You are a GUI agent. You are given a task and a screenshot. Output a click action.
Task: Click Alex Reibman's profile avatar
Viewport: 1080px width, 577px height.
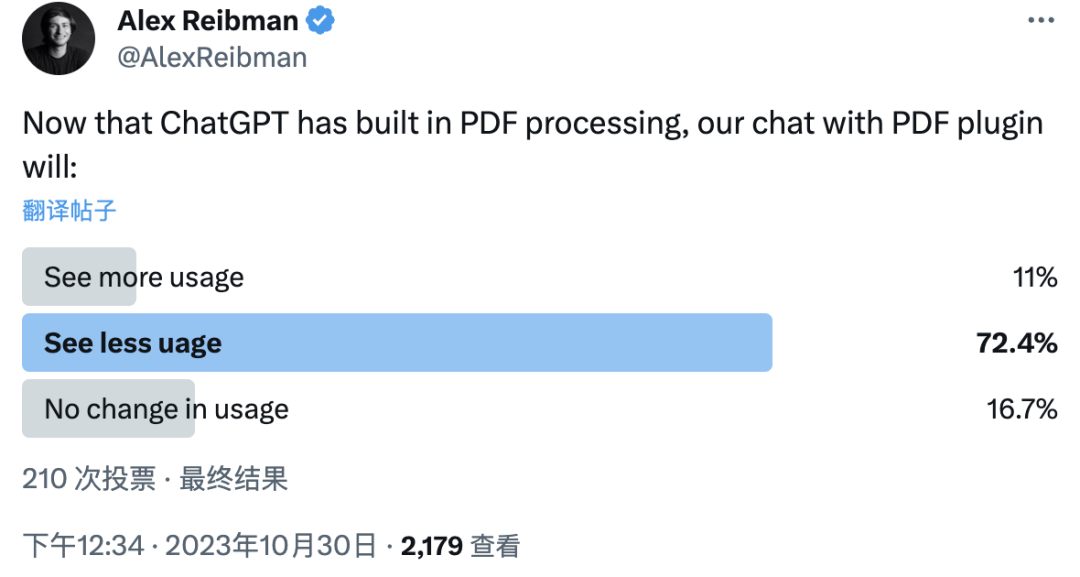click(59, 39)
